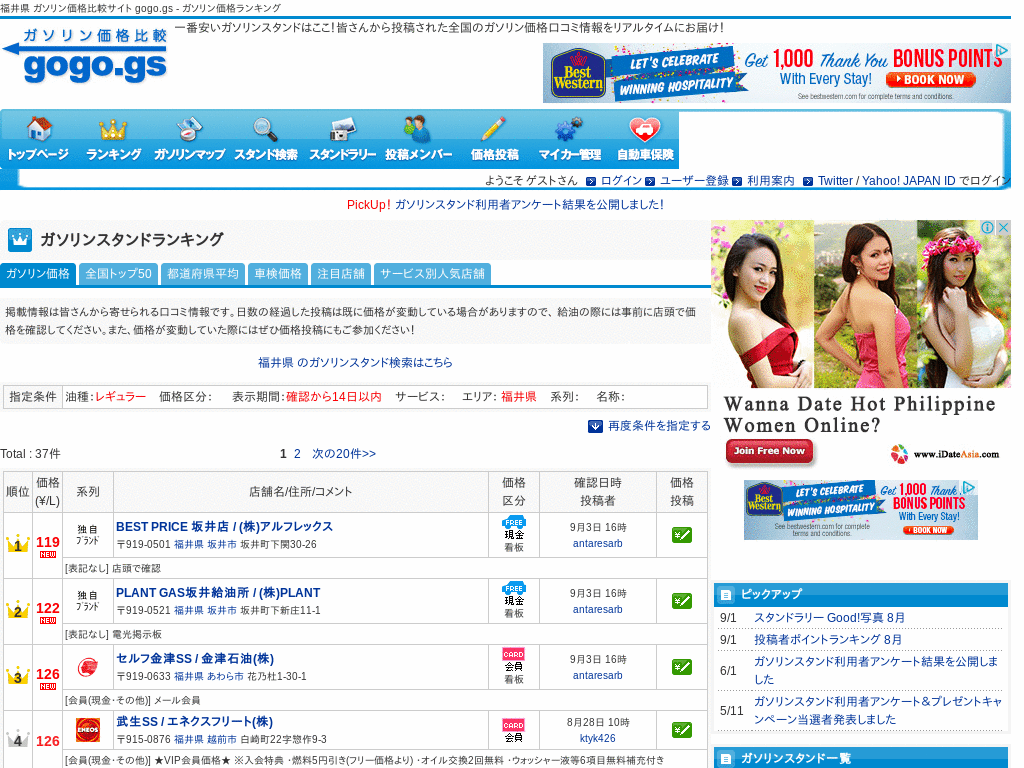This screenshot has height=768, width=1024.
Task: Click the blue crown icon beside ガソリンスタンドランキング
Action: (x=20, y=240)
